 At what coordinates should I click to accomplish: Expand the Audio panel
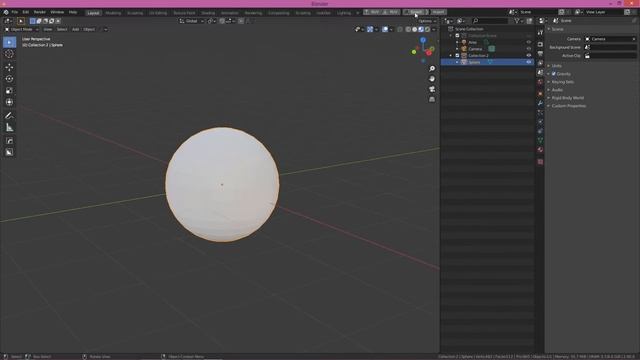click(x=557, y=90)
